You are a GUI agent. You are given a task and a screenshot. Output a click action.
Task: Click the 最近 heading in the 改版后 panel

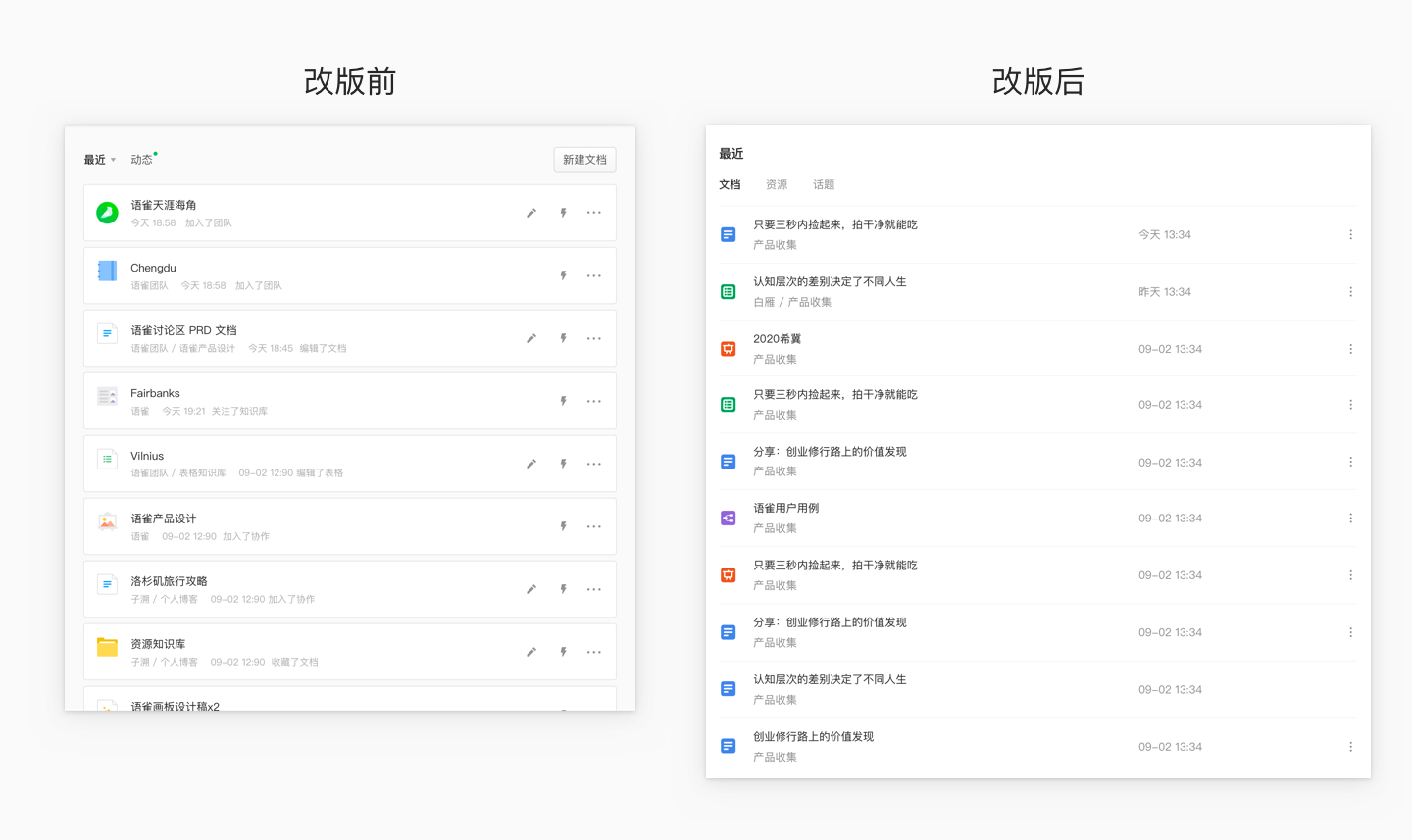click(731, 154)
